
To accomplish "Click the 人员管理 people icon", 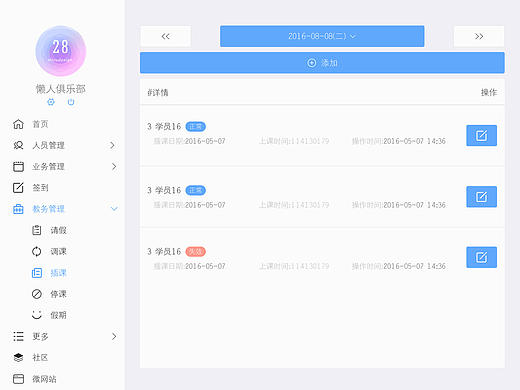I will pyautogui.click(x=18, y=145).
